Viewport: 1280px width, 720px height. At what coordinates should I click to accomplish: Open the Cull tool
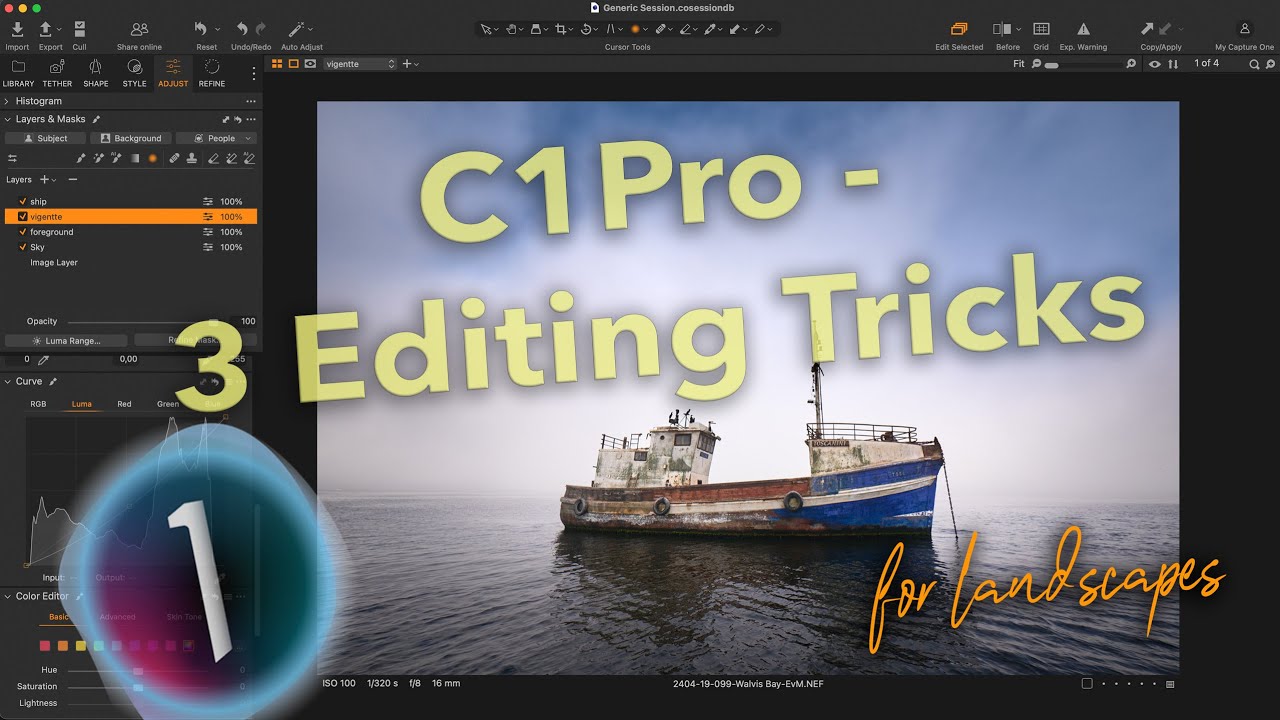point(80,30)
